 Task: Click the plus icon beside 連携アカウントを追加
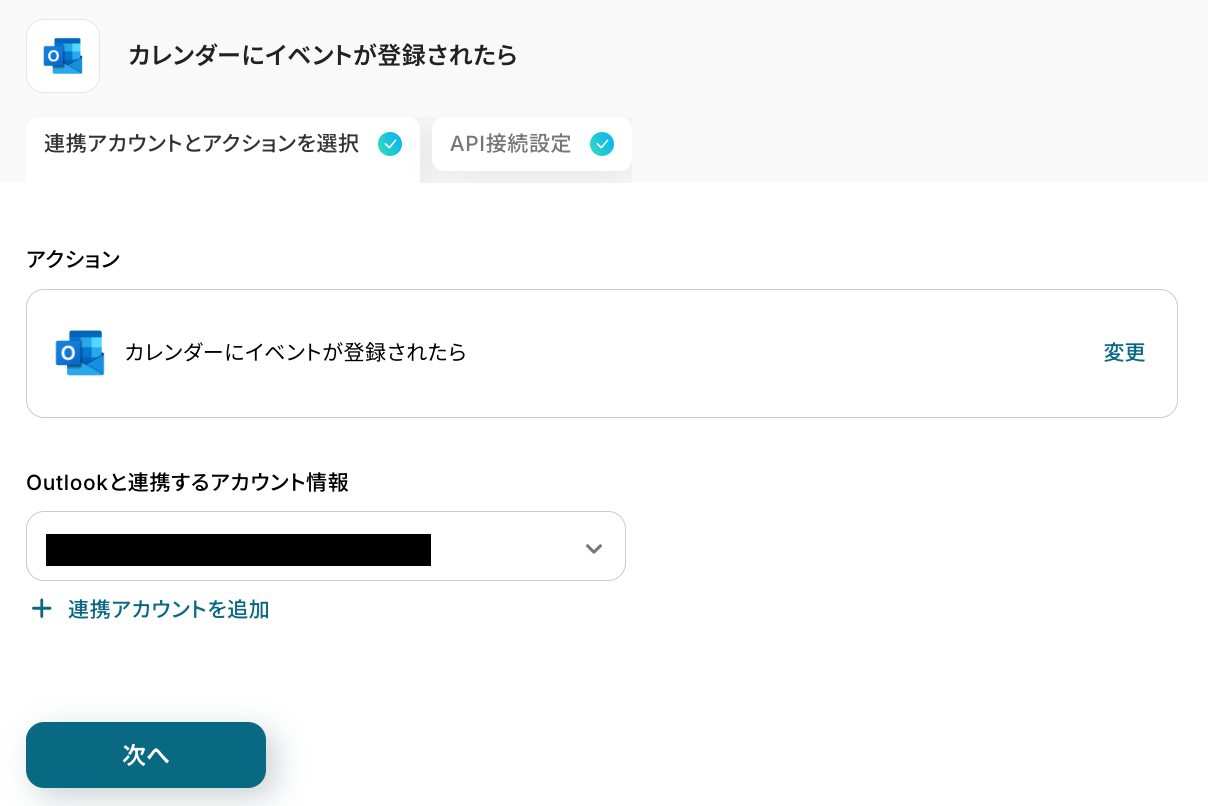(41, 609)
